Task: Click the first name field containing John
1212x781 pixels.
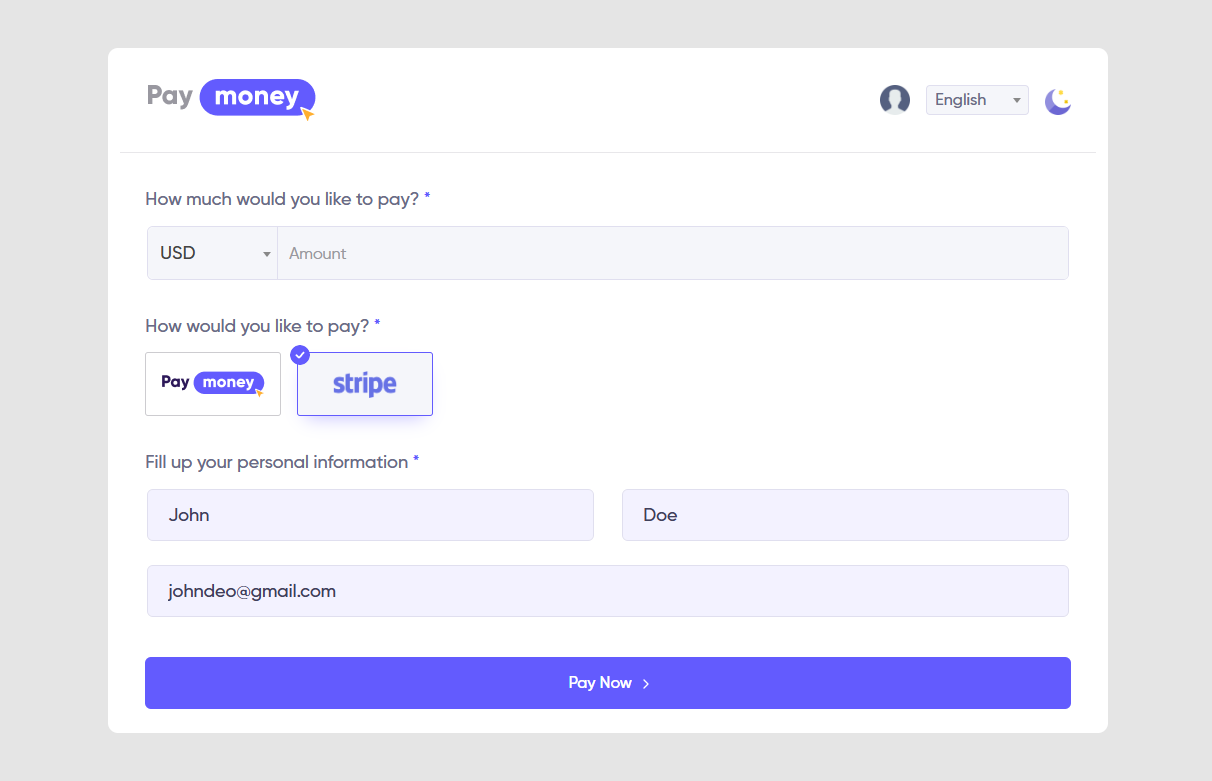Action: click(370, 515)
